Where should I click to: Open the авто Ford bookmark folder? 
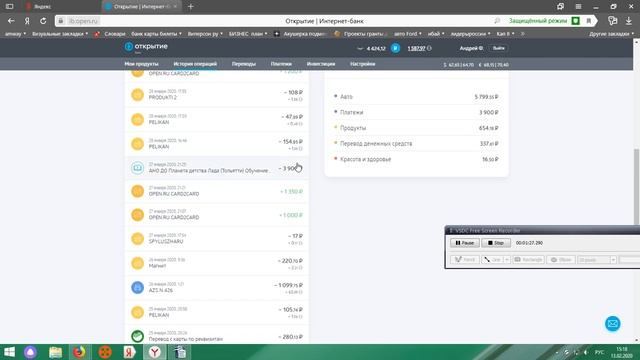(x=408, y=34)
